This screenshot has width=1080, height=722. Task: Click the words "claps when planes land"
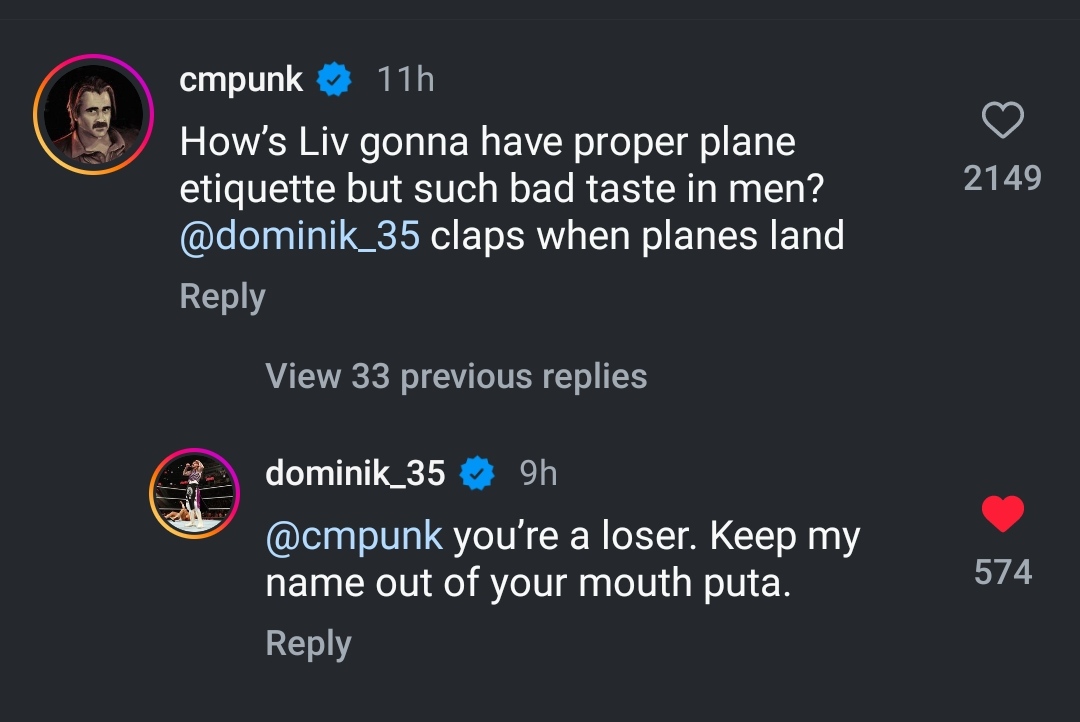pyautogui.click(x=638, y=236)
